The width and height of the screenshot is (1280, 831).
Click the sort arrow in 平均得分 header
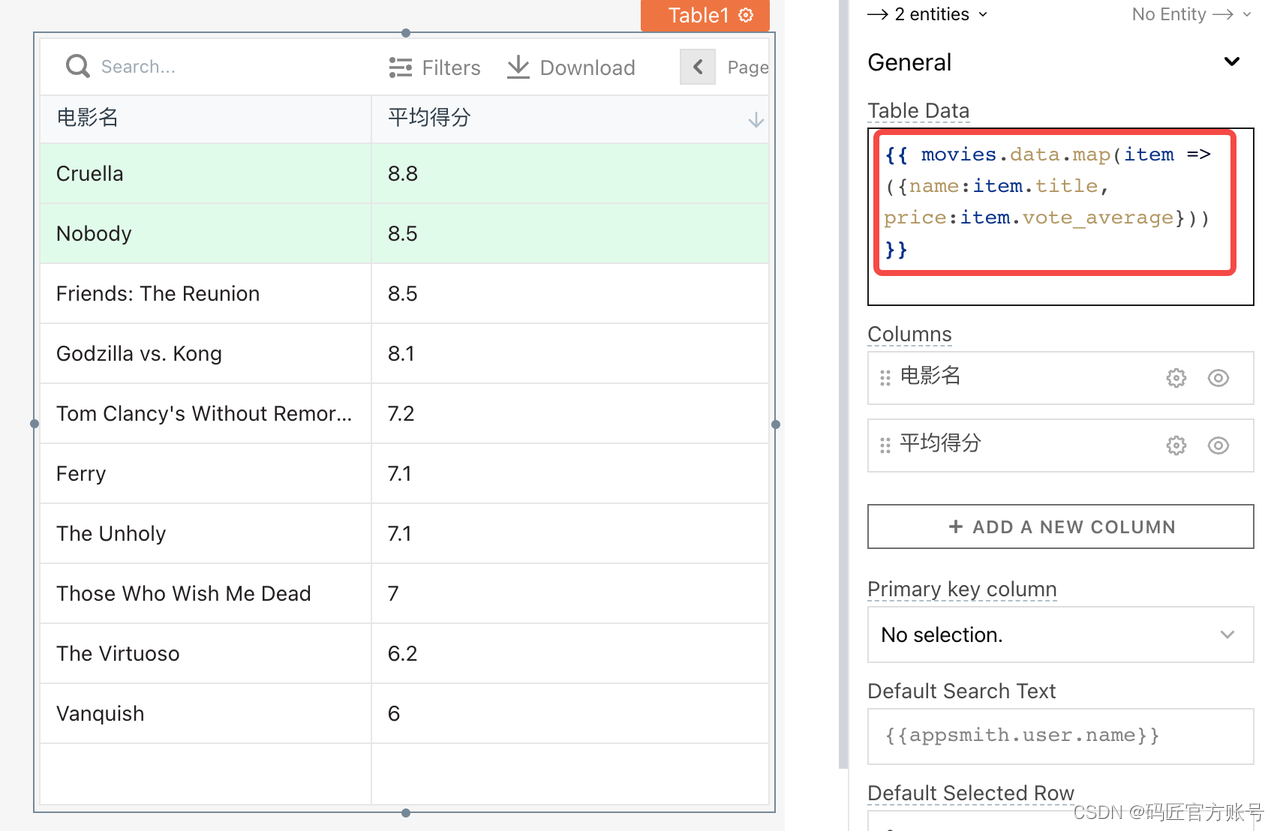coord(756,120)
